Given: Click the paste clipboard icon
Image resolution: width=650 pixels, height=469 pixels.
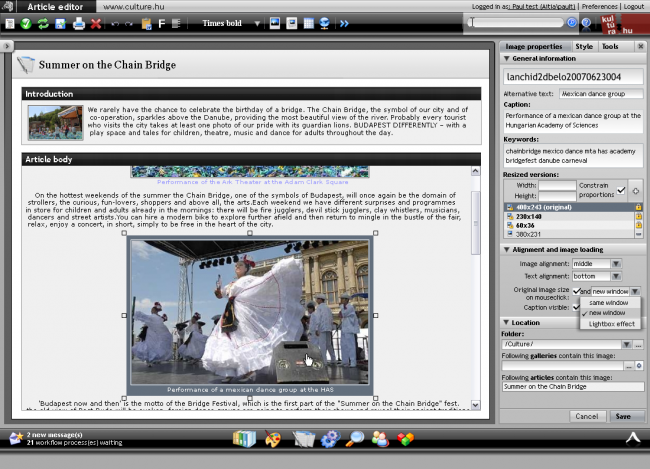Looking at the screenshot, I should pos(146,24).
